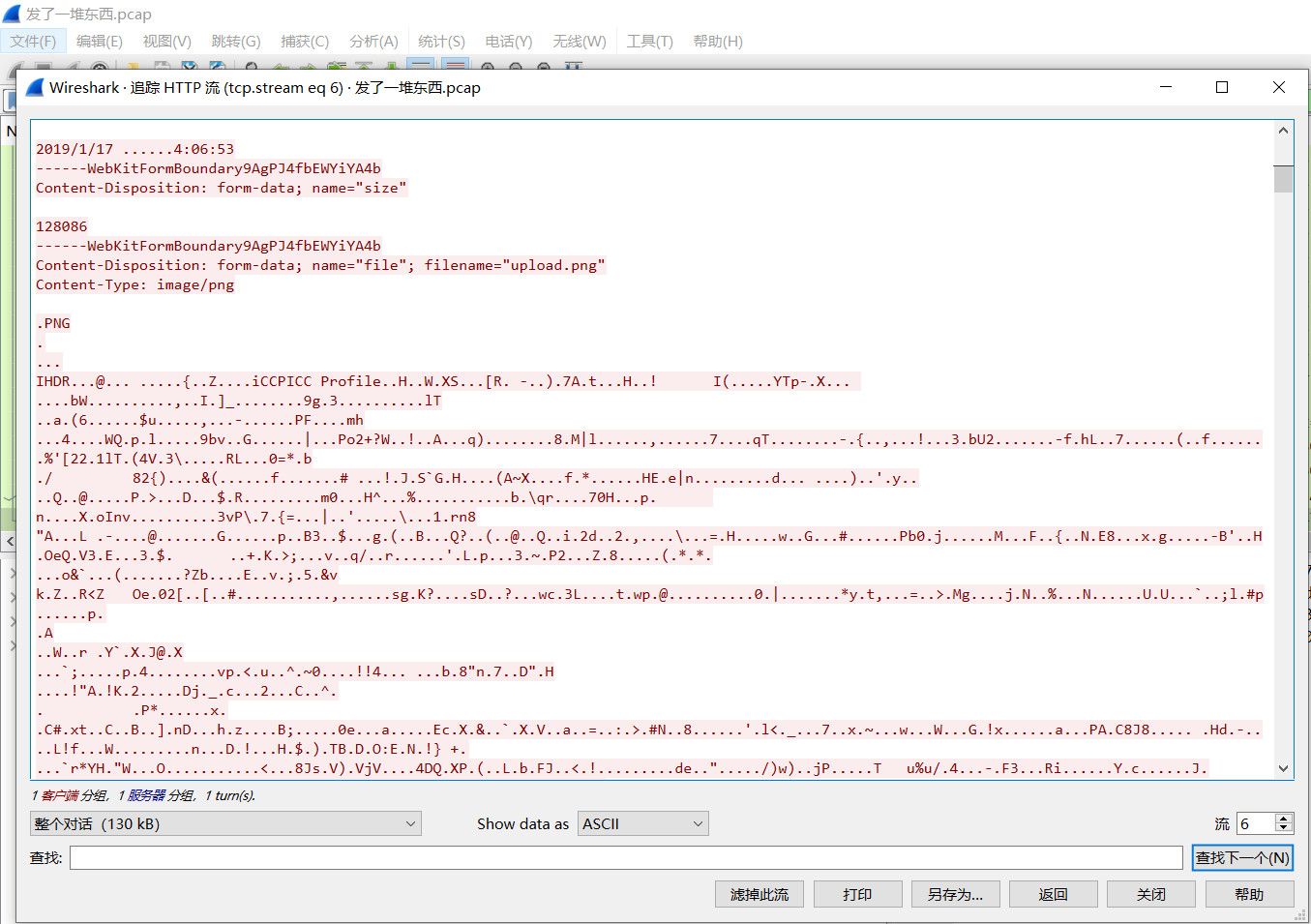Screen dimensions: 1311x924
Task: Click the line '2019/1/17 ......4:06:53'
Action: point(135,149)
